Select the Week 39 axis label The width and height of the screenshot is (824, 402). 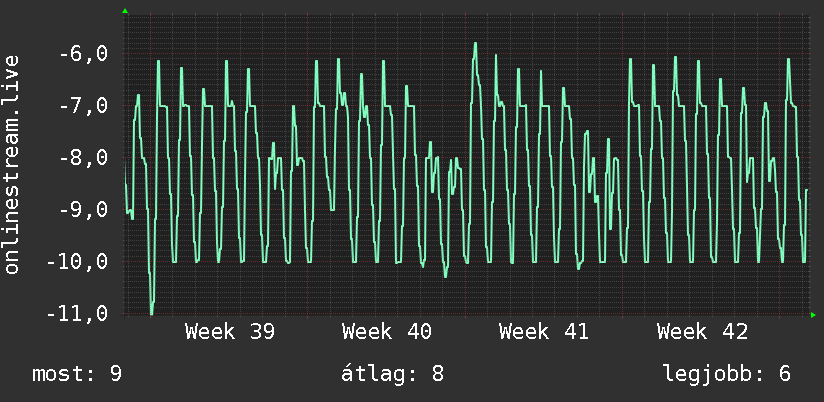[230, 332]
